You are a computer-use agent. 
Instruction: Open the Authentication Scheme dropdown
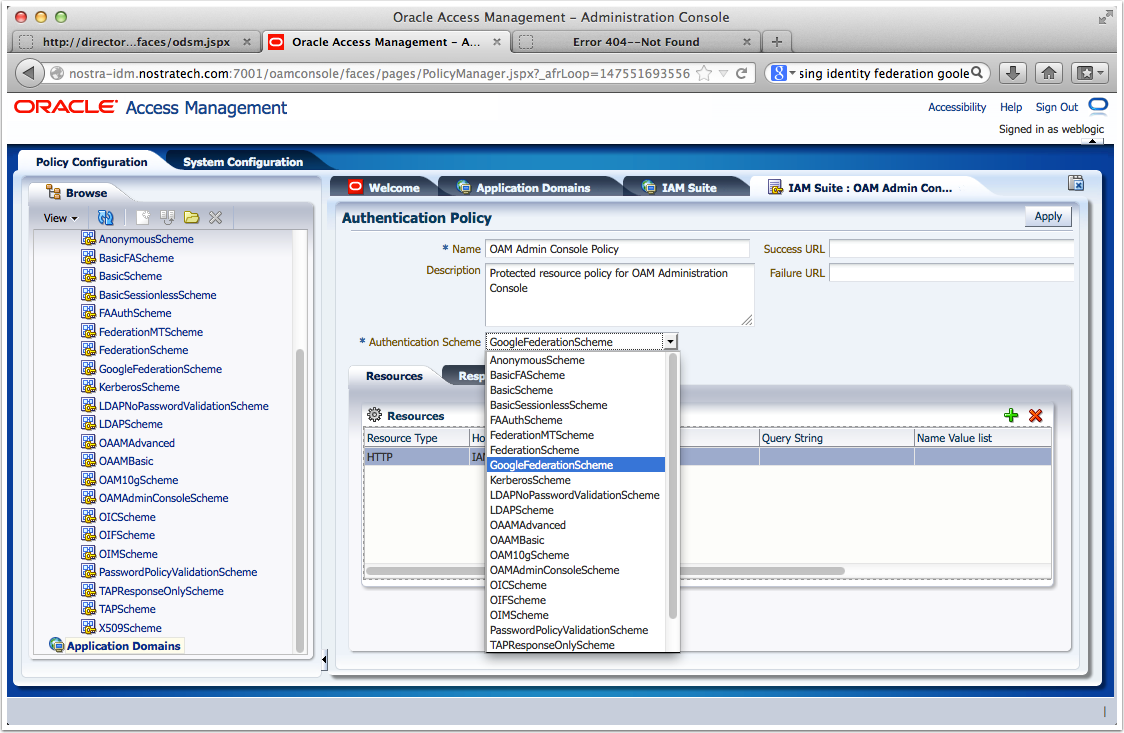click(670, 341)
